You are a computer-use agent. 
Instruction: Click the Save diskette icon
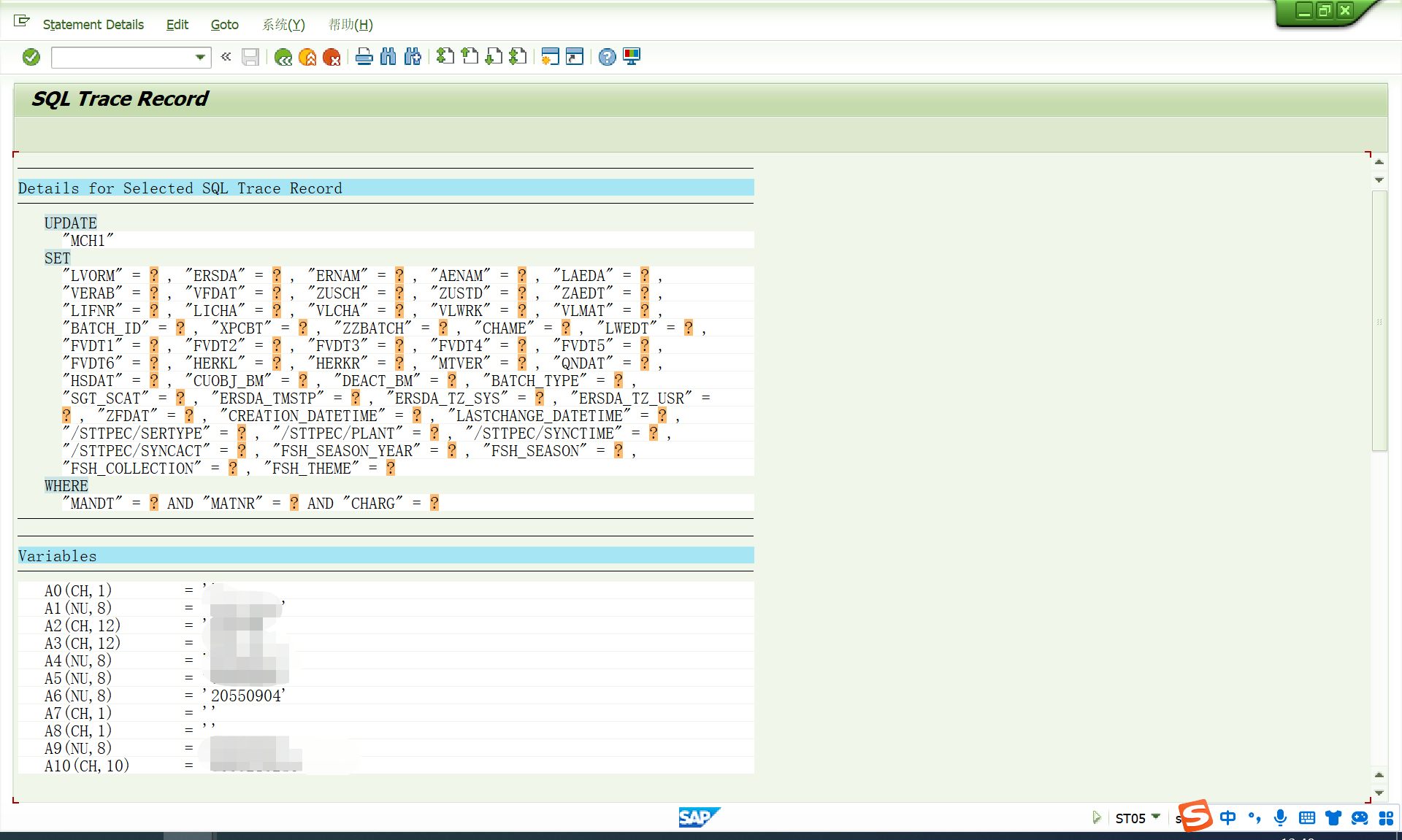[250, 57]
